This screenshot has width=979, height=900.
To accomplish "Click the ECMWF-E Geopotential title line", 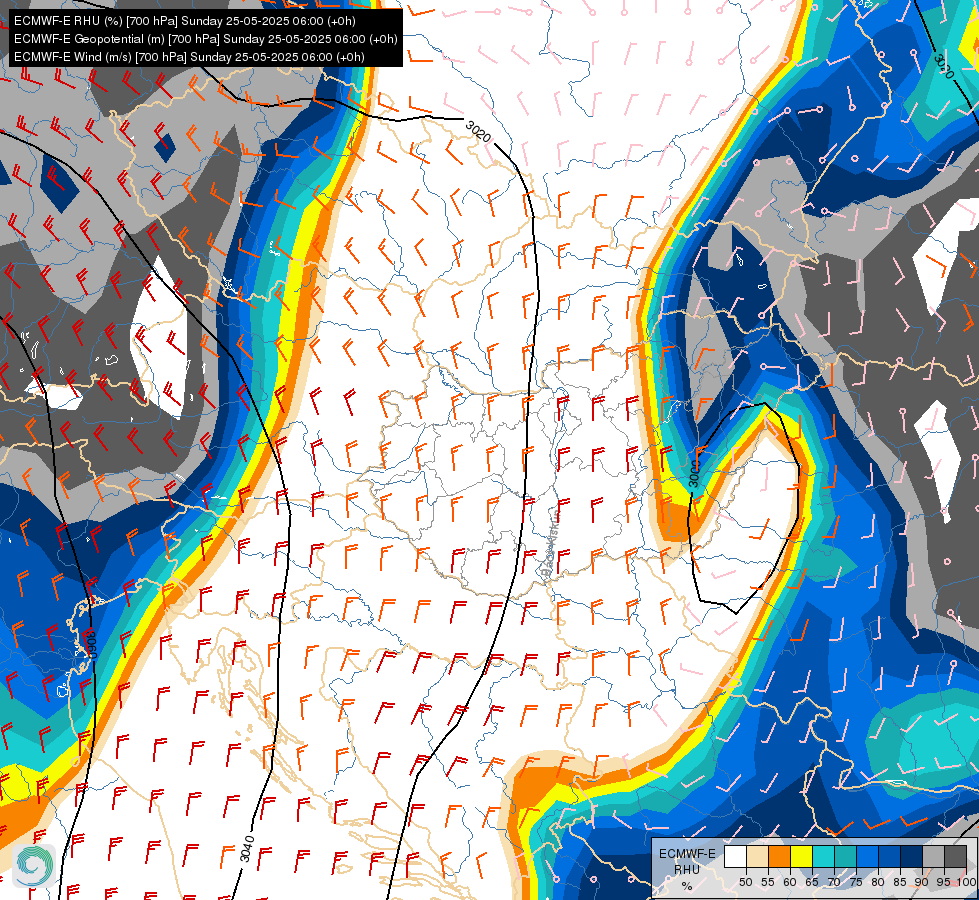I will pyautogui.click(x=205, y=39).
